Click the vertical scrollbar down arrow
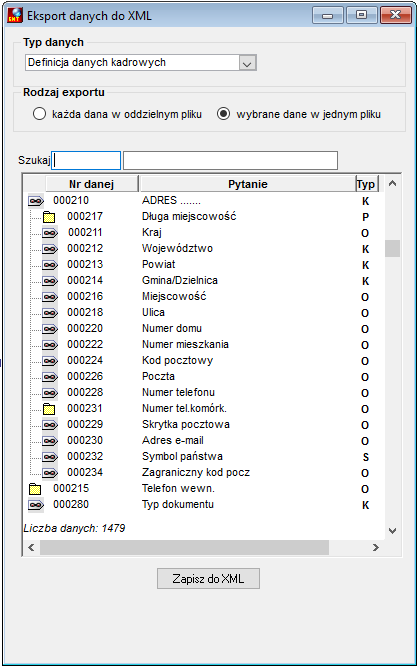417x667 pixels. coord(393,530)
